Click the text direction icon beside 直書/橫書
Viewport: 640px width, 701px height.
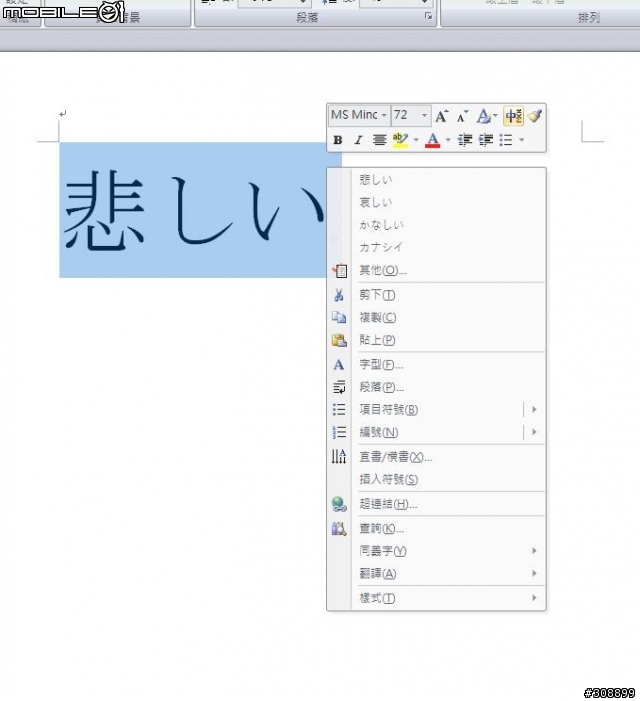[x=339, y=456]
